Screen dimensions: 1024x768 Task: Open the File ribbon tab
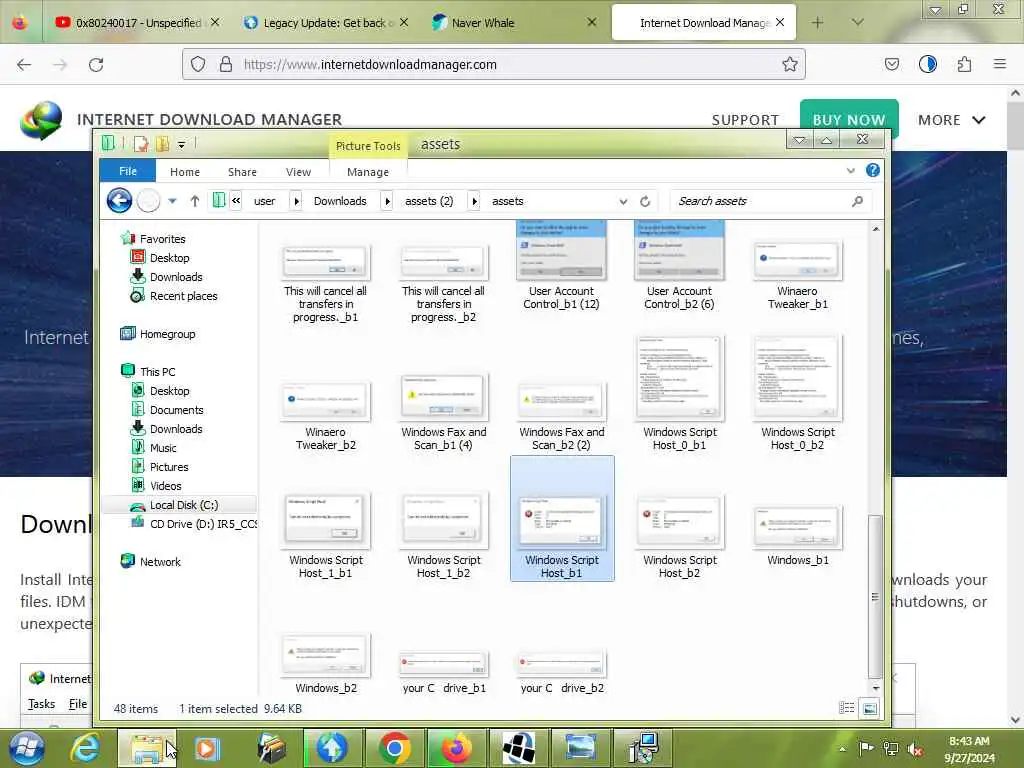[128, 171]
